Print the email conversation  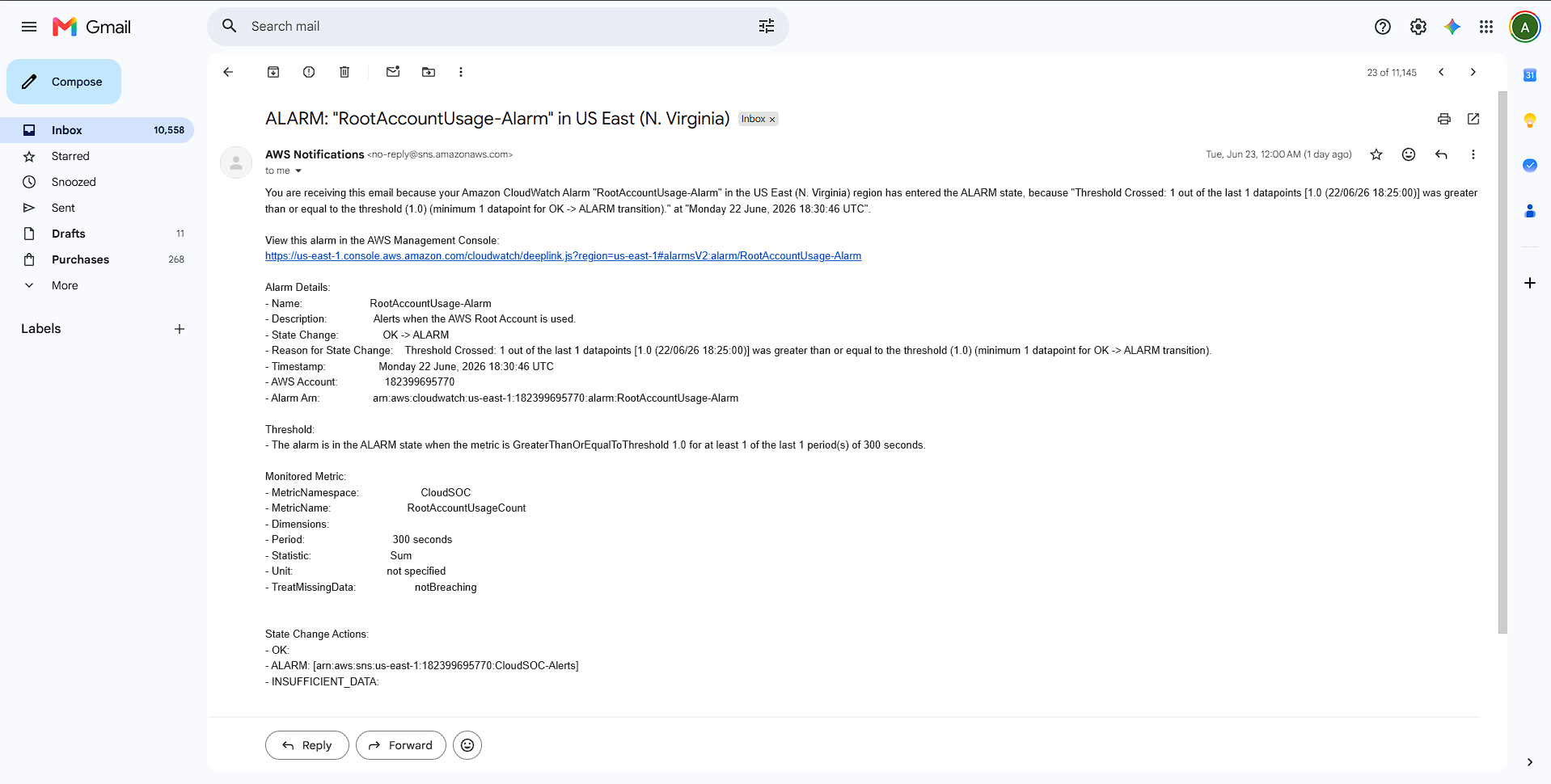click(x=1444, y=119)
